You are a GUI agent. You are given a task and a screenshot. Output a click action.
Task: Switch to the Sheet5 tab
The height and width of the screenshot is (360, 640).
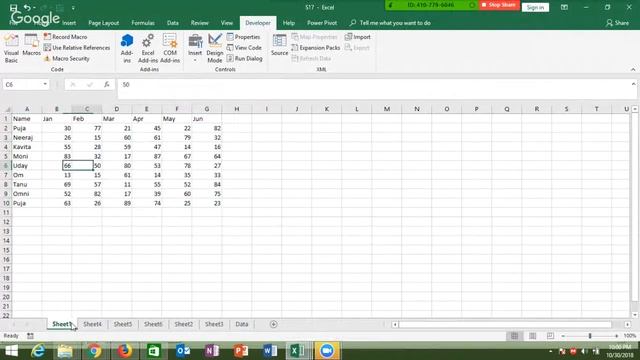click(x=122, y=324)
